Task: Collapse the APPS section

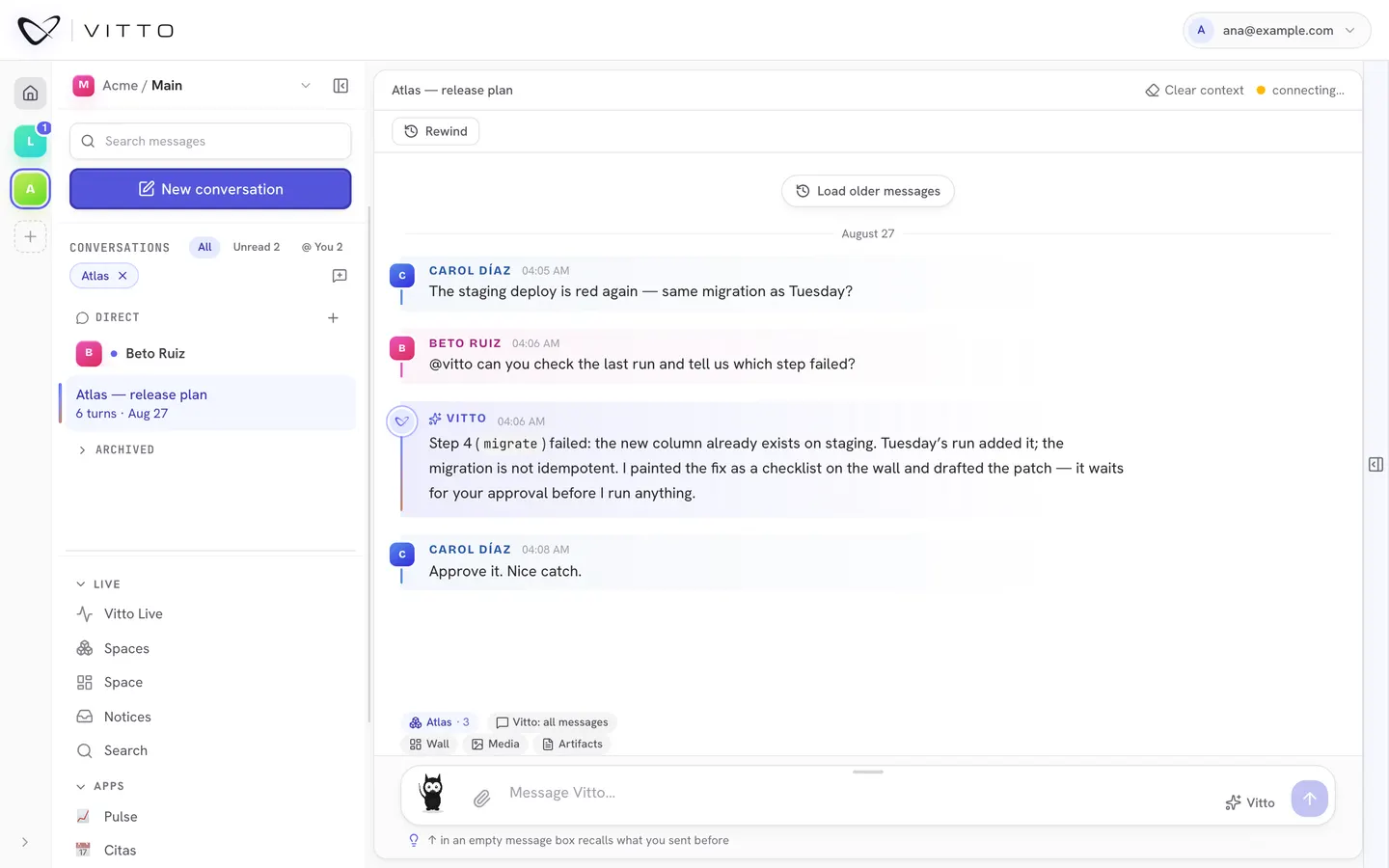Action: click(x=100, y=786)
